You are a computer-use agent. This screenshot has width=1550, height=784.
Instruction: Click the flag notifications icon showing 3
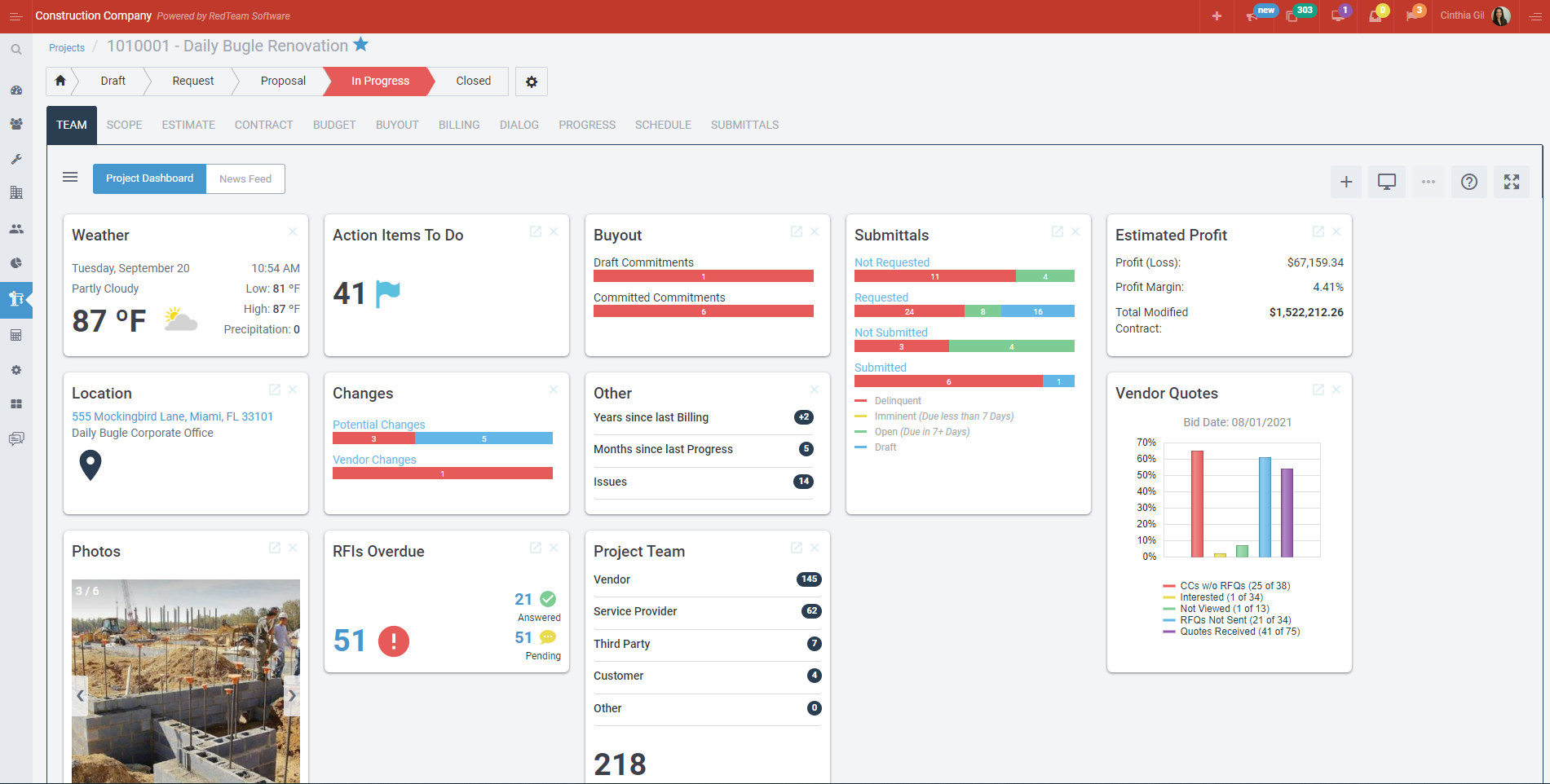[1414, 15]
